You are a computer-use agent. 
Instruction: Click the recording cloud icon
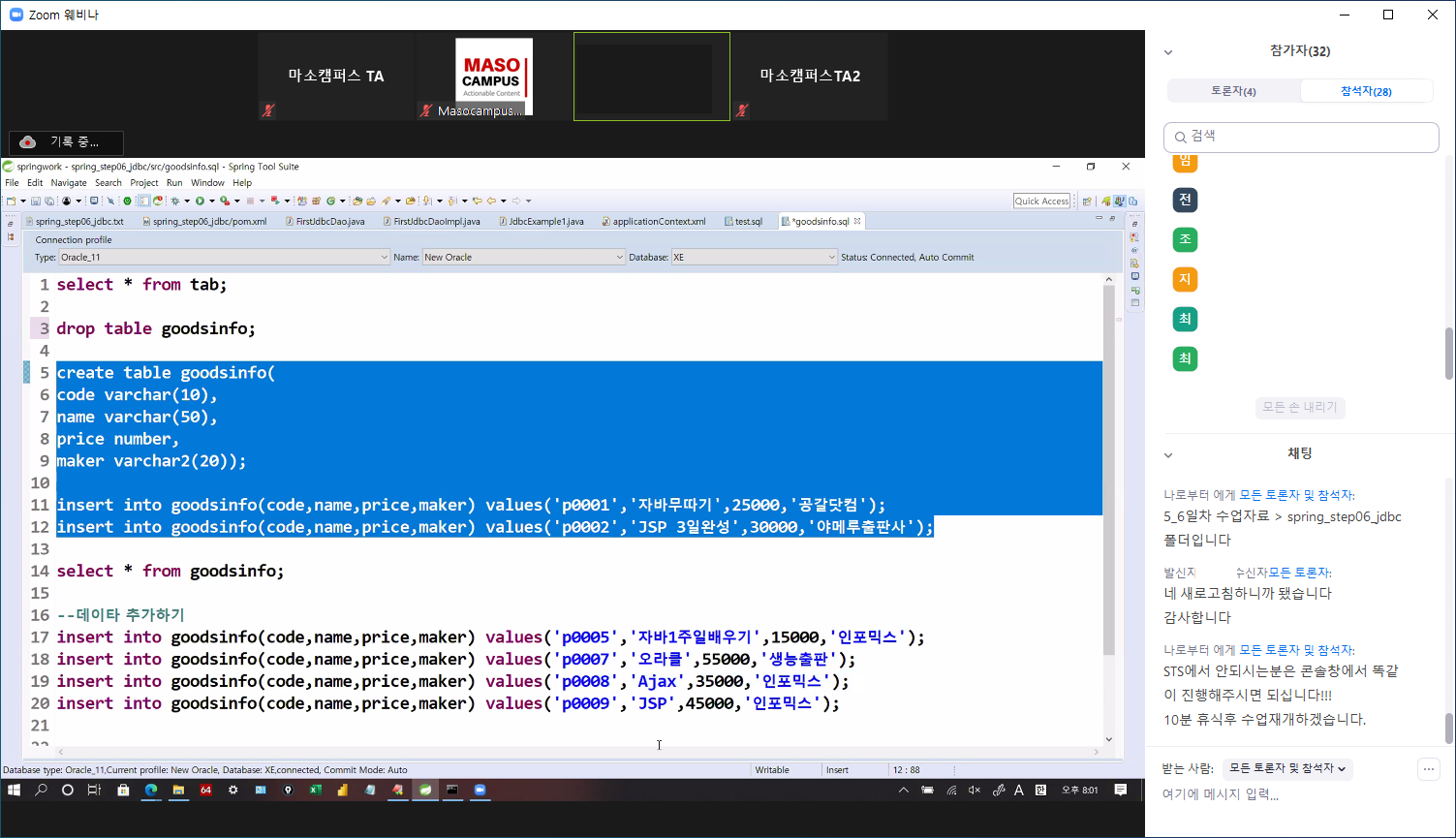28,142
